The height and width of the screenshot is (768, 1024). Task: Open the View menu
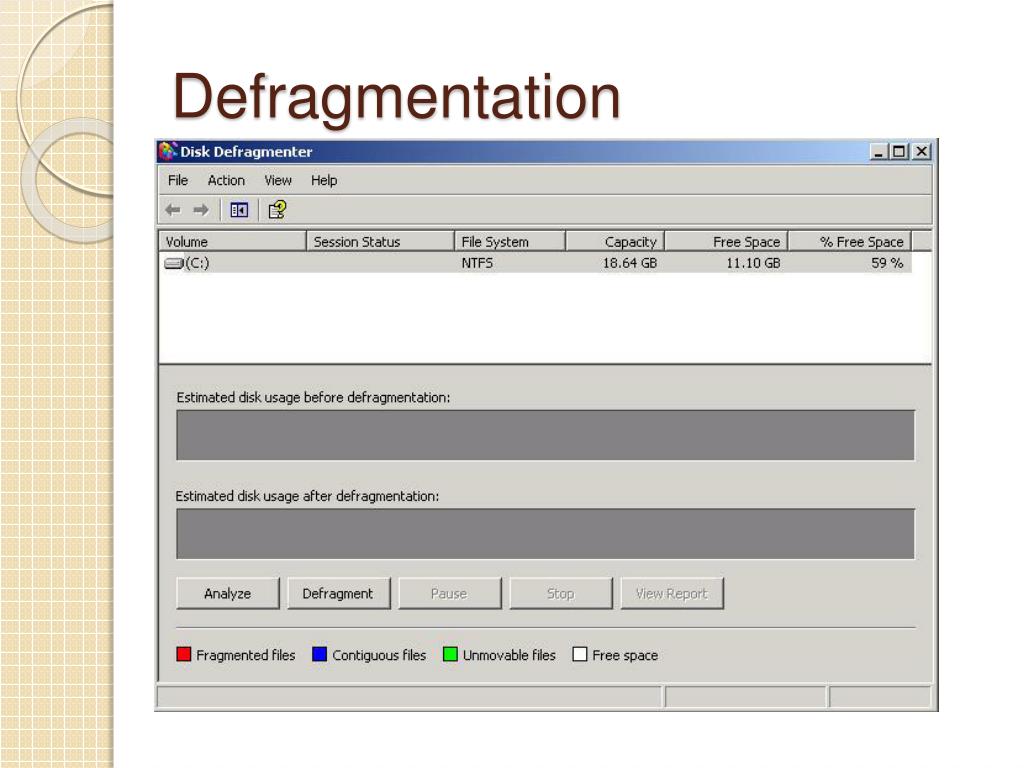(x=278, y=180)
